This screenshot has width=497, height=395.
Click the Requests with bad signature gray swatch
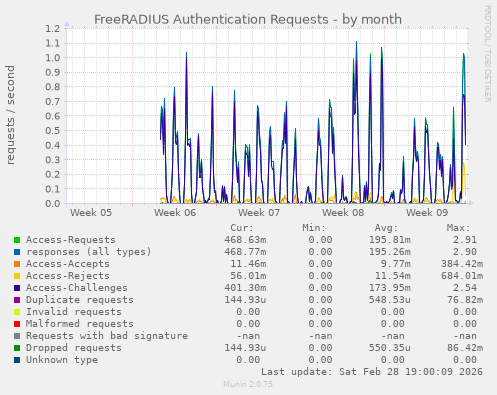point(17,336)
